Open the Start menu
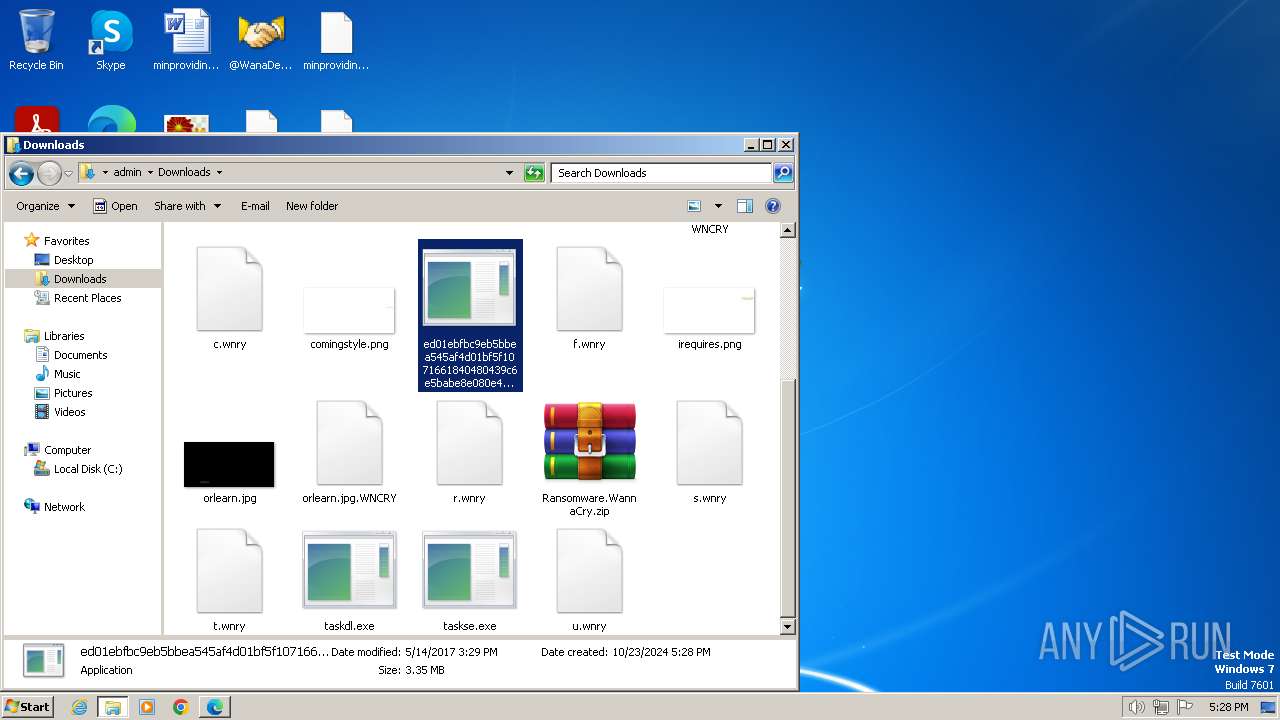1280x720 pixels. point(27,706)
